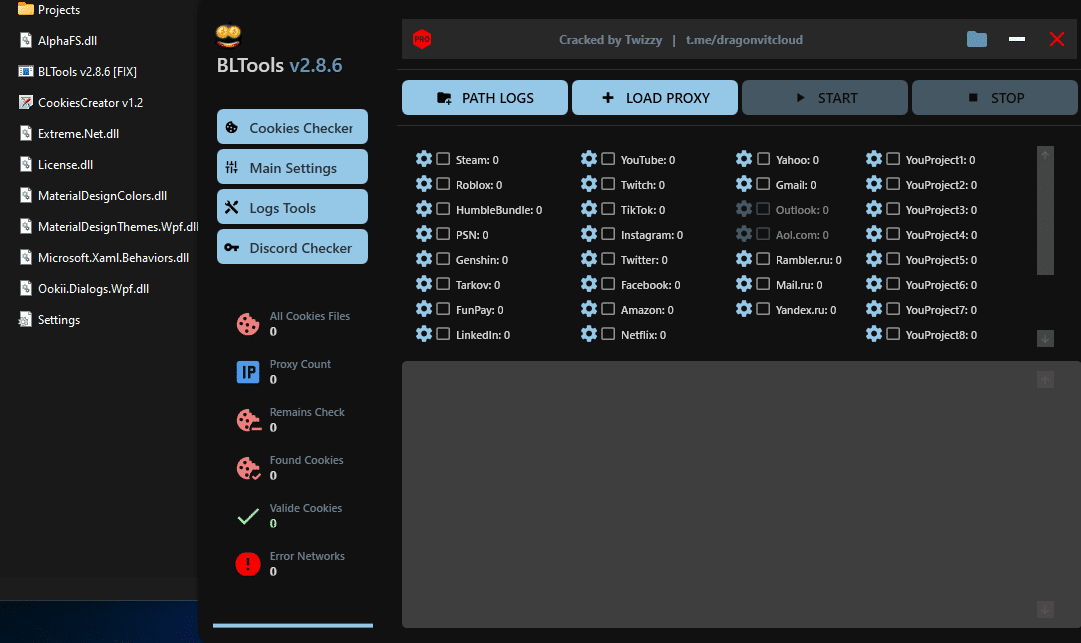Viewport: 1081px width, 643px height.
Task: Open YouProject1 settings gear icon
Action: [873, 159]
